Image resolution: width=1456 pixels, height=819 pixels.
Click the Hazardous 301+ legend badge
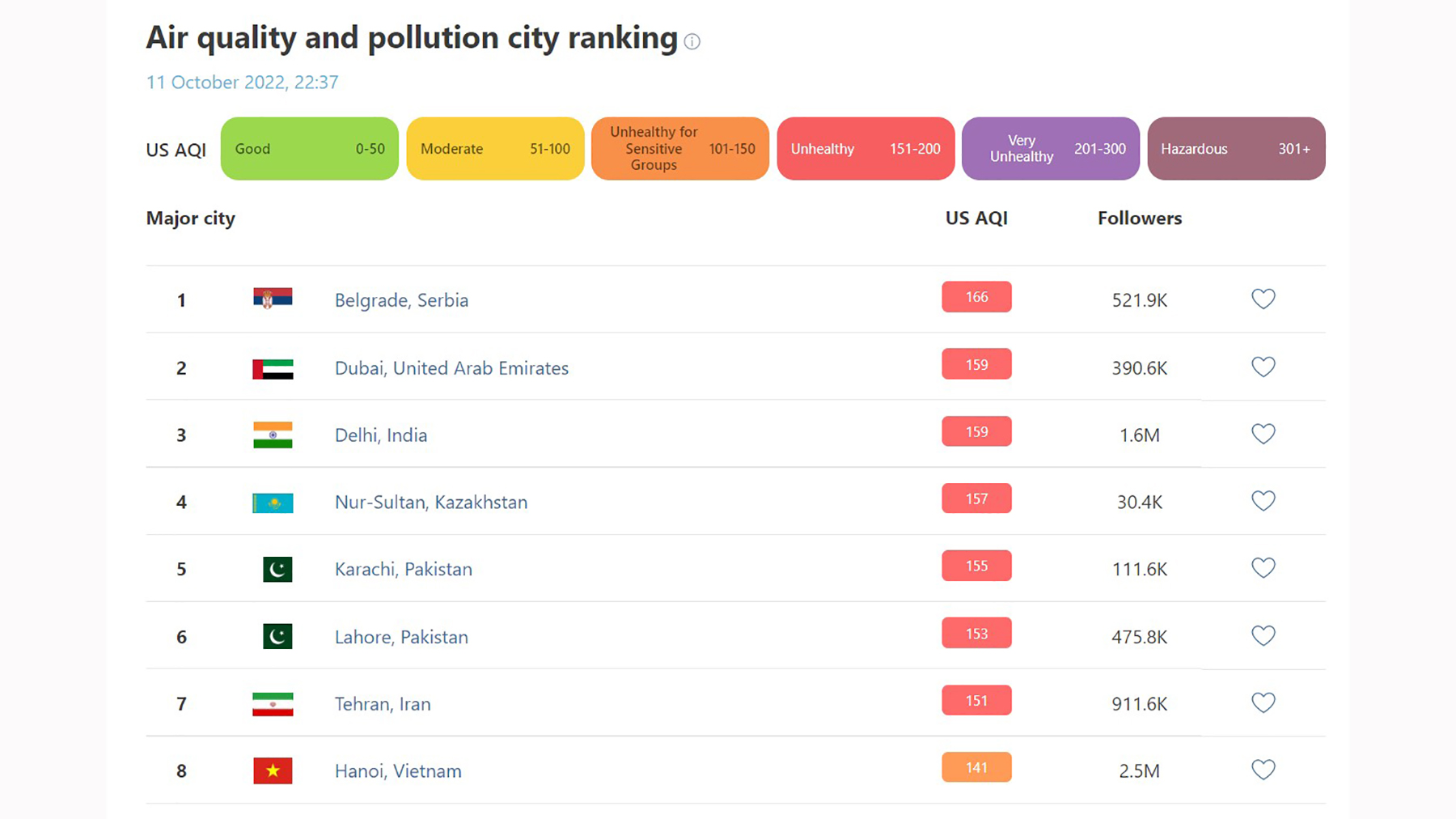[x=1235, y=149]
